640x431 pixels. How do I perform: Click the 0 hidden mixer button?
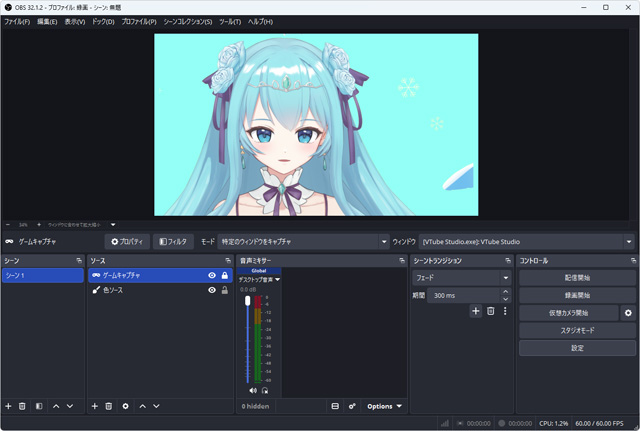[x=256, y=406]
